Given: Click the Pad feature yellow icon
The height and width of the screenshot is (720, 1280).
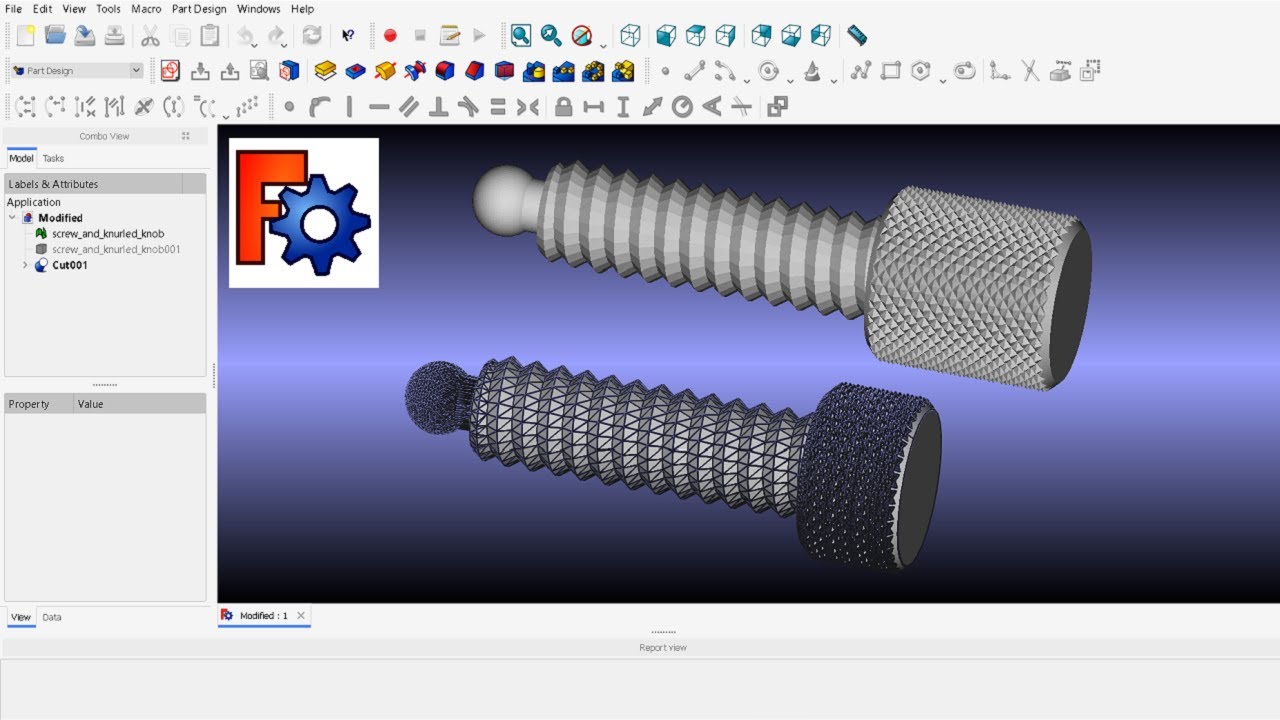Looking at the screenshot, I should tap(325, 71).
